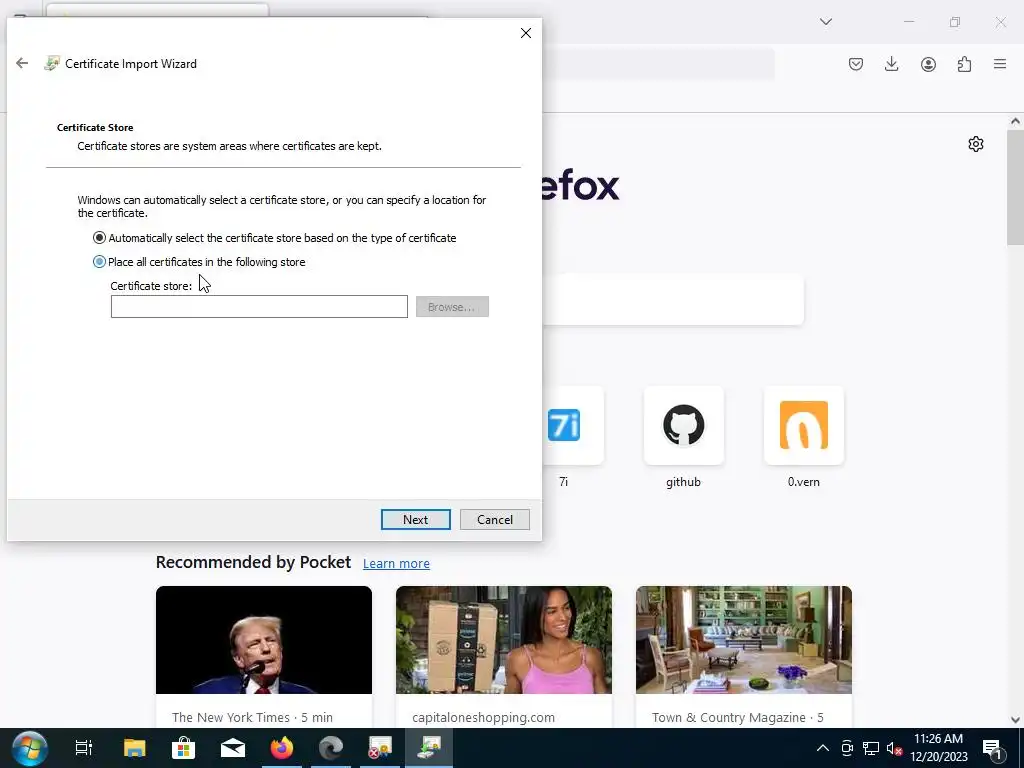
Task: Open Firefox downloads panel
Action: pyautogui.click(x=891, y=64)
